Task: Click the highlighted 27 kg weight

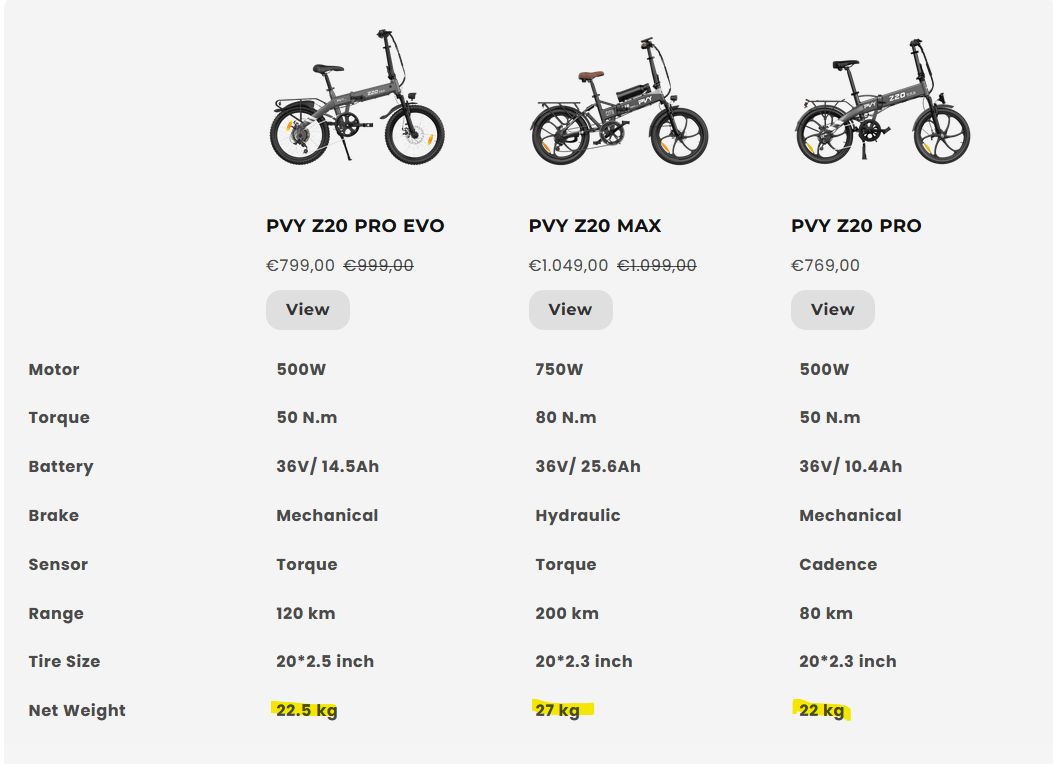Action: pos(557,710)
